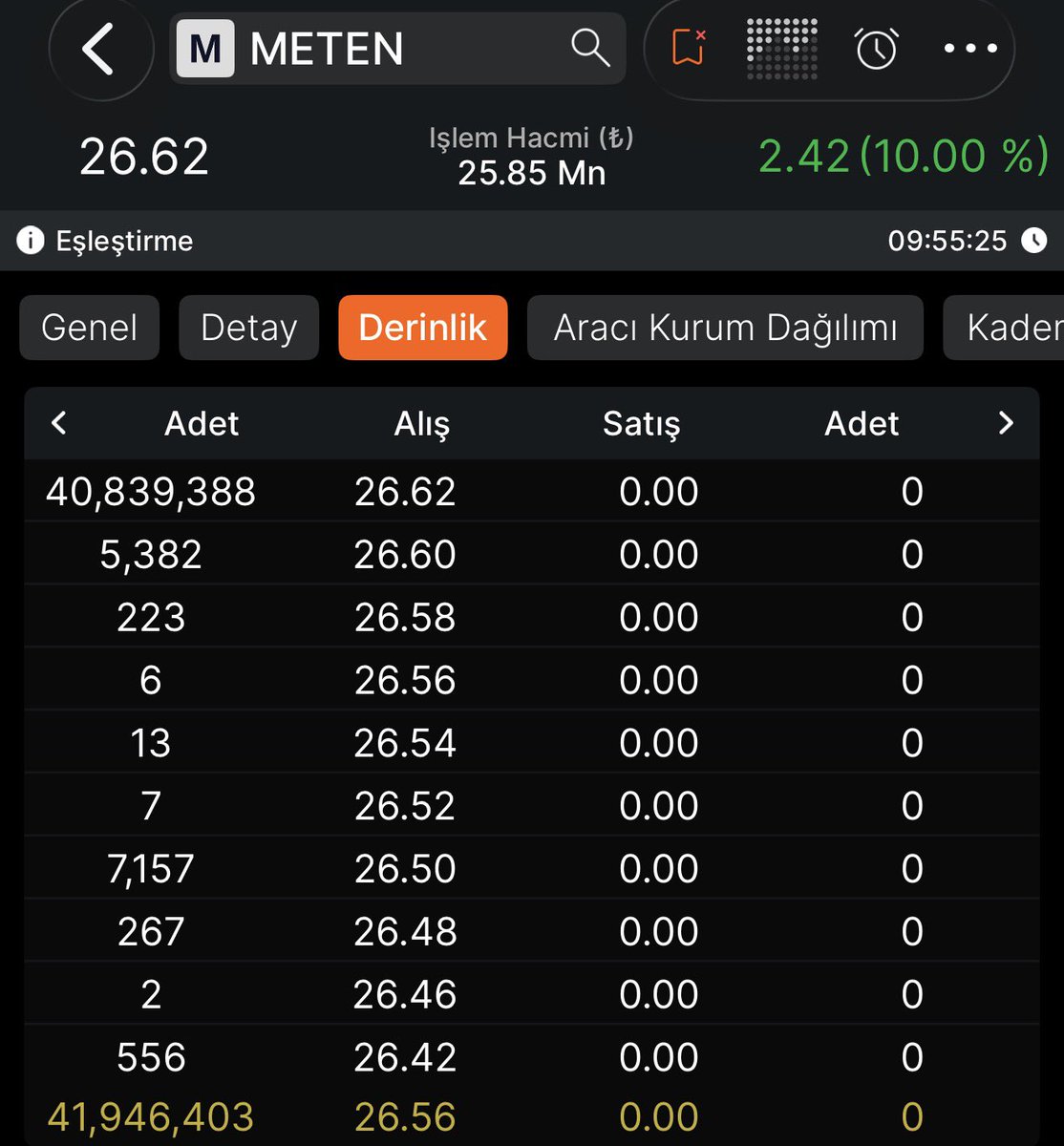Viewport: 1064px width, 1146px height.
Task: Select quantity 13
Action: (151, 743)
